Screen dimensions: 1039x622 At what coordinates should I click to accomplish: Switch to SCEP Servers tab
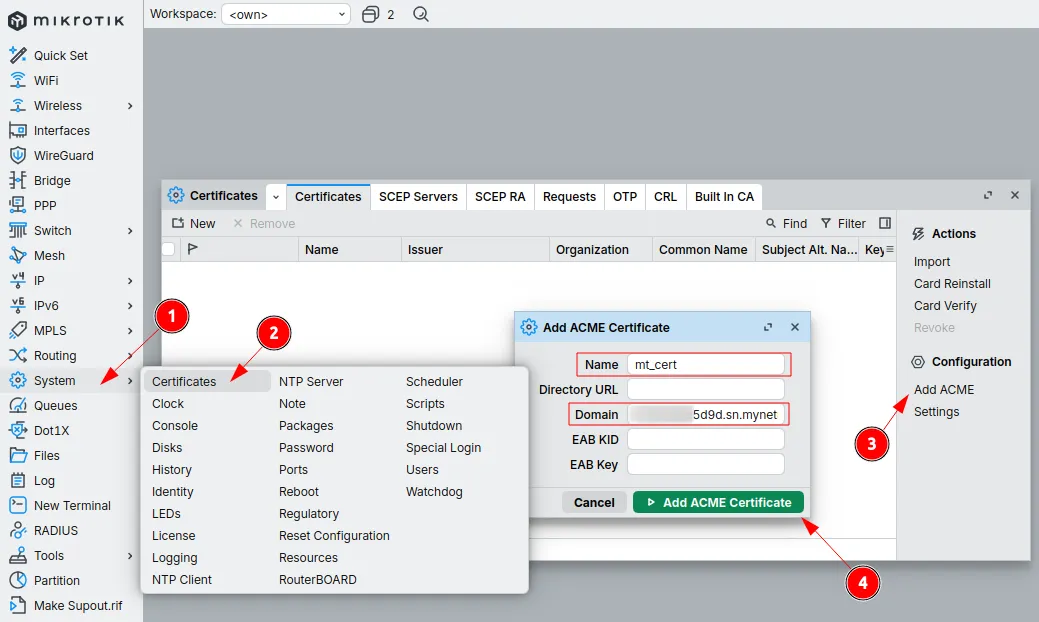point(418,197)
